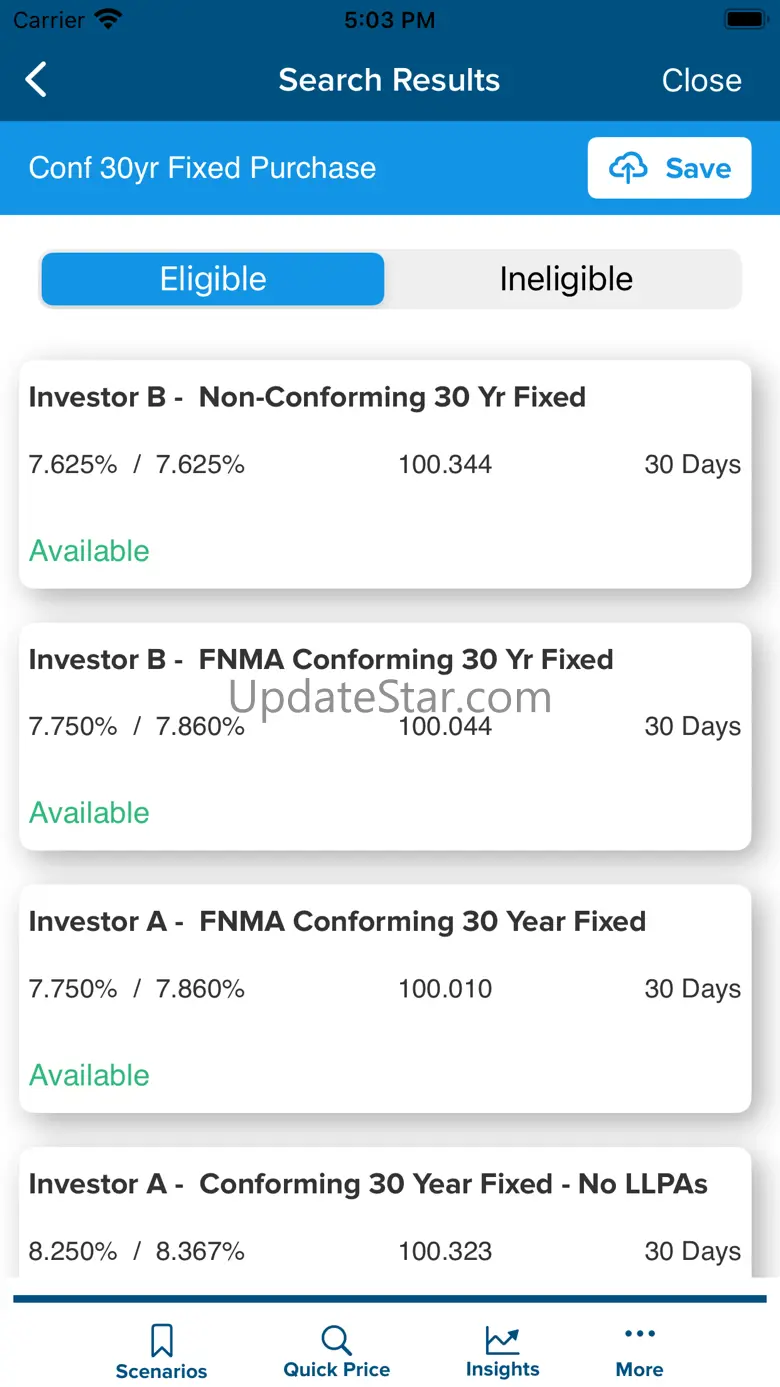Tap the 100.344 price value
This screenshot has height=1387, width=780.
tap(445, 465)
